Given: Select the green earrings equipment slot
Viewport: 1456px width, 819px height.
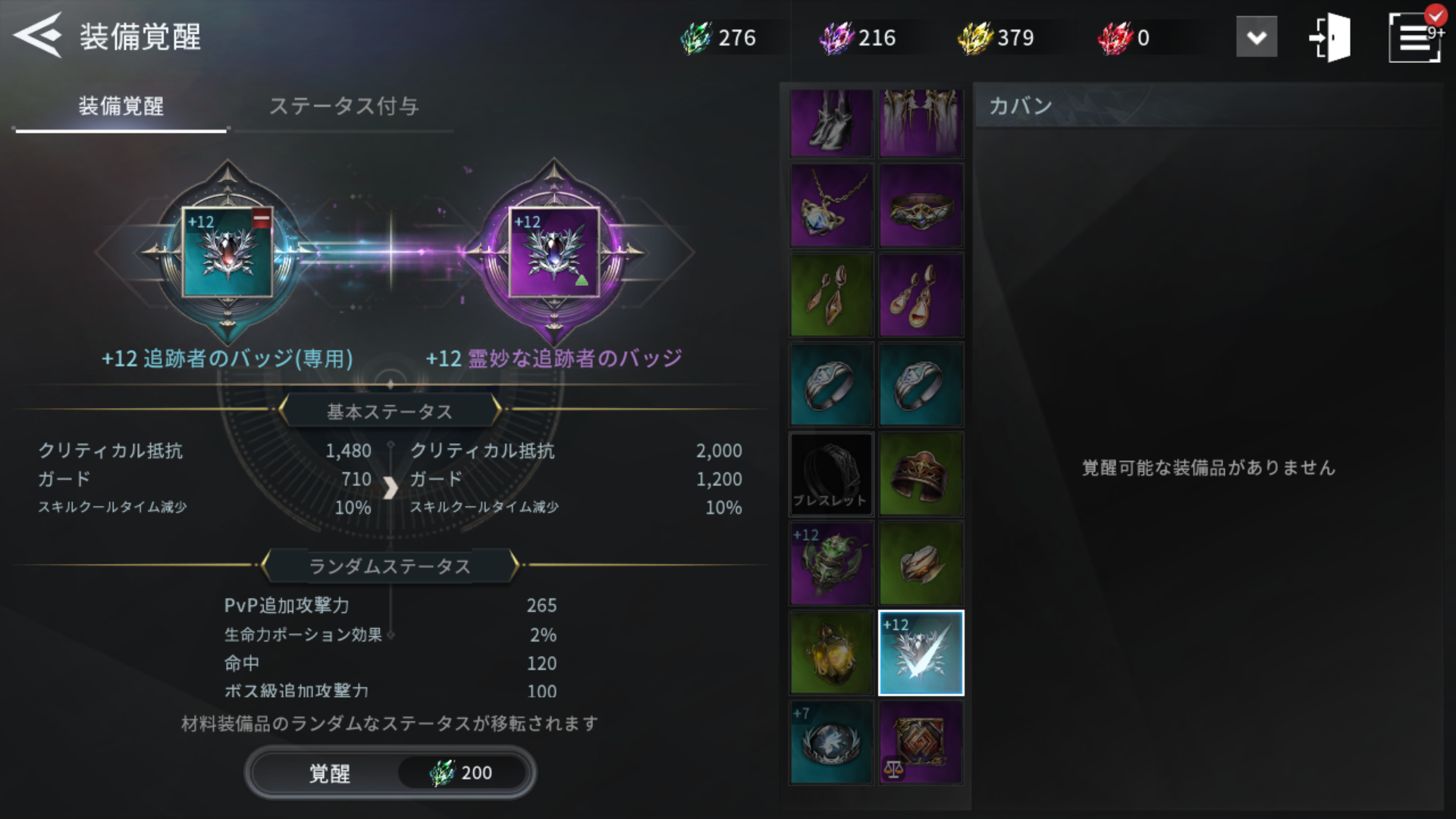Looking at the screenshot, I should tap(831, 296).
